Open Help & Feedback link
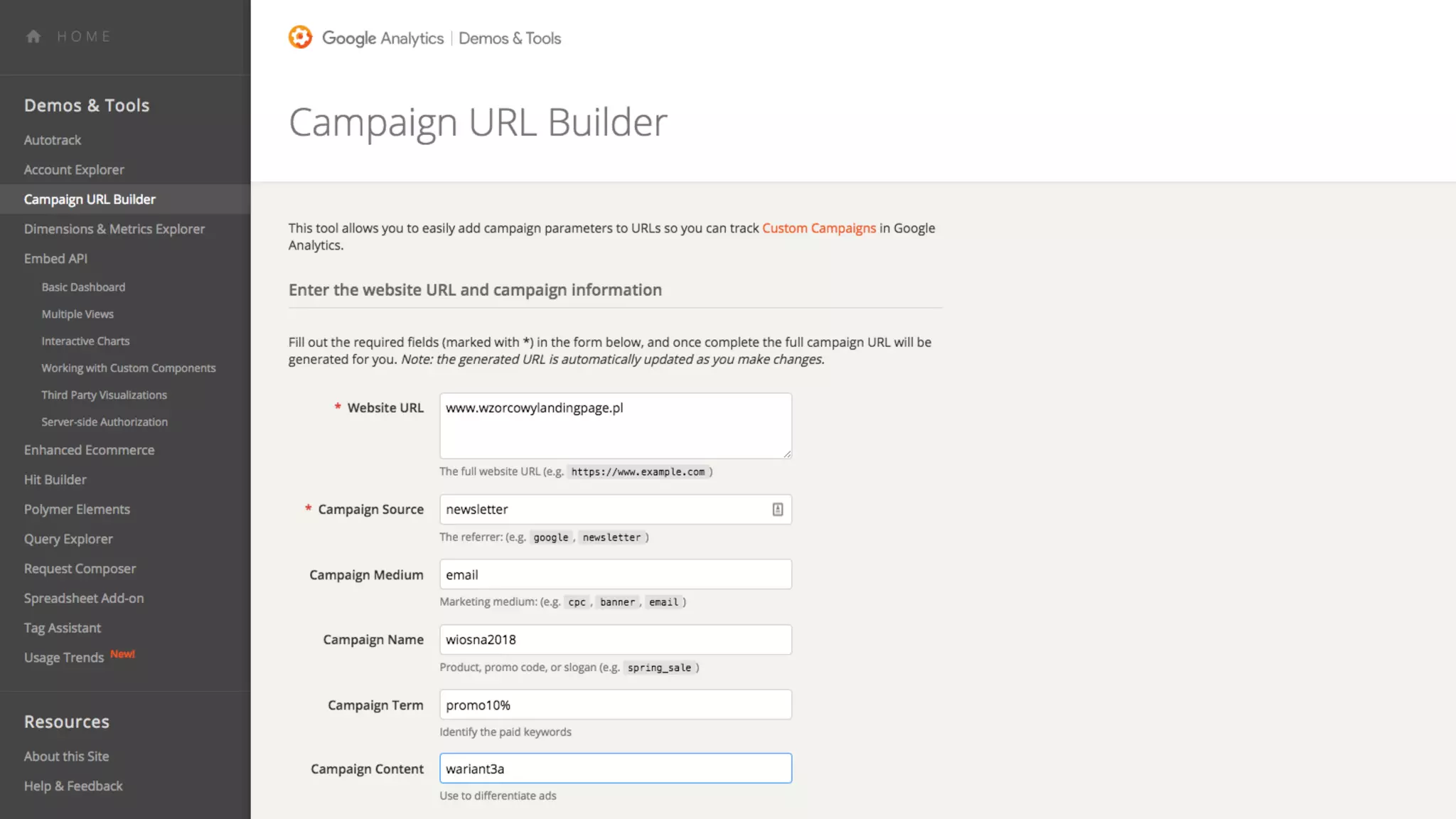 point(73,786)
